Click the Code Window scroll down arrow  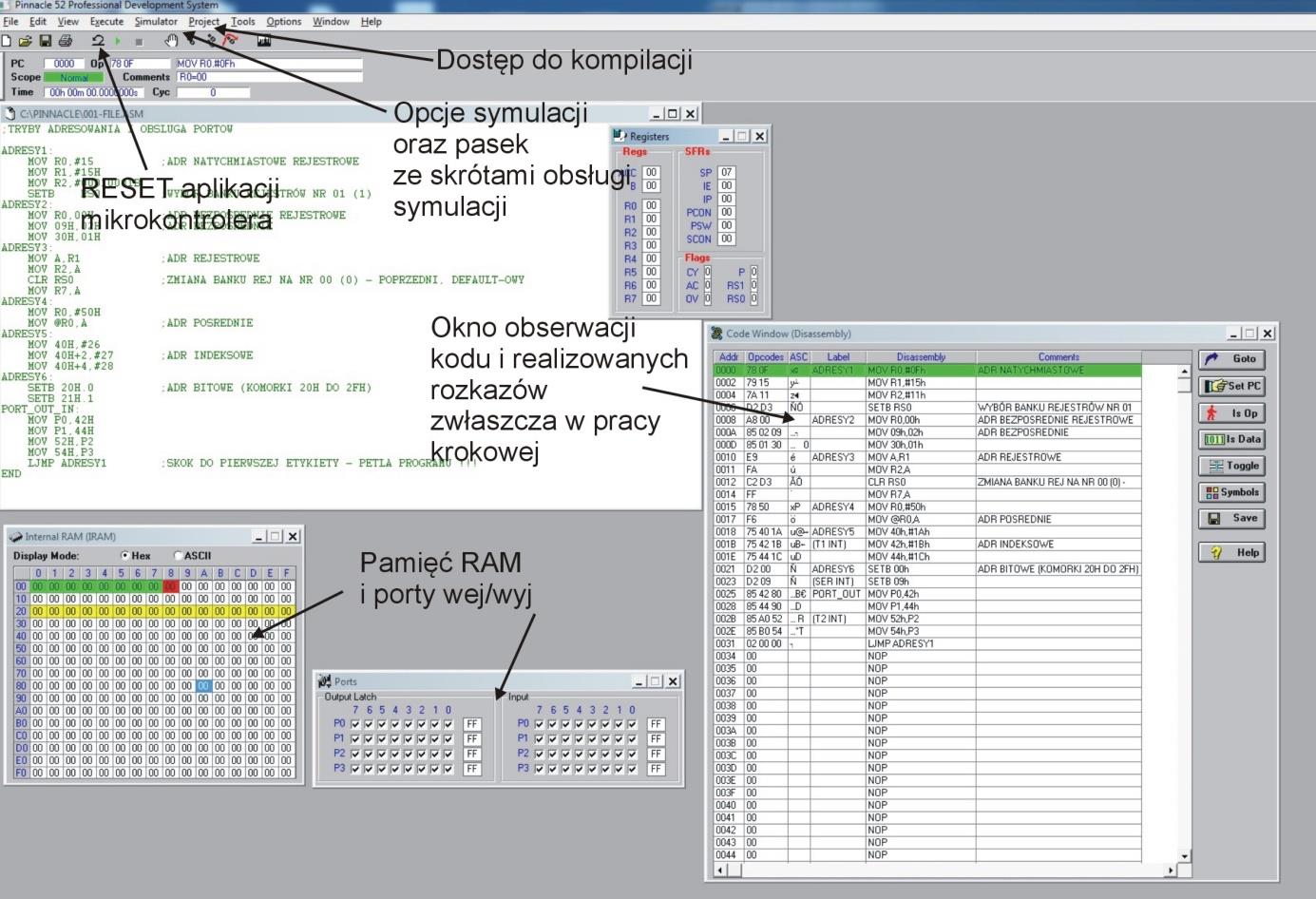coord(1184,856)
